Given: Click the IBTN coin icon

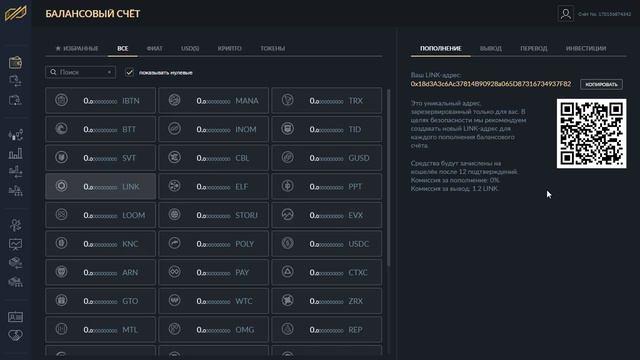Looking at the screenshot, I should point(61,100).
